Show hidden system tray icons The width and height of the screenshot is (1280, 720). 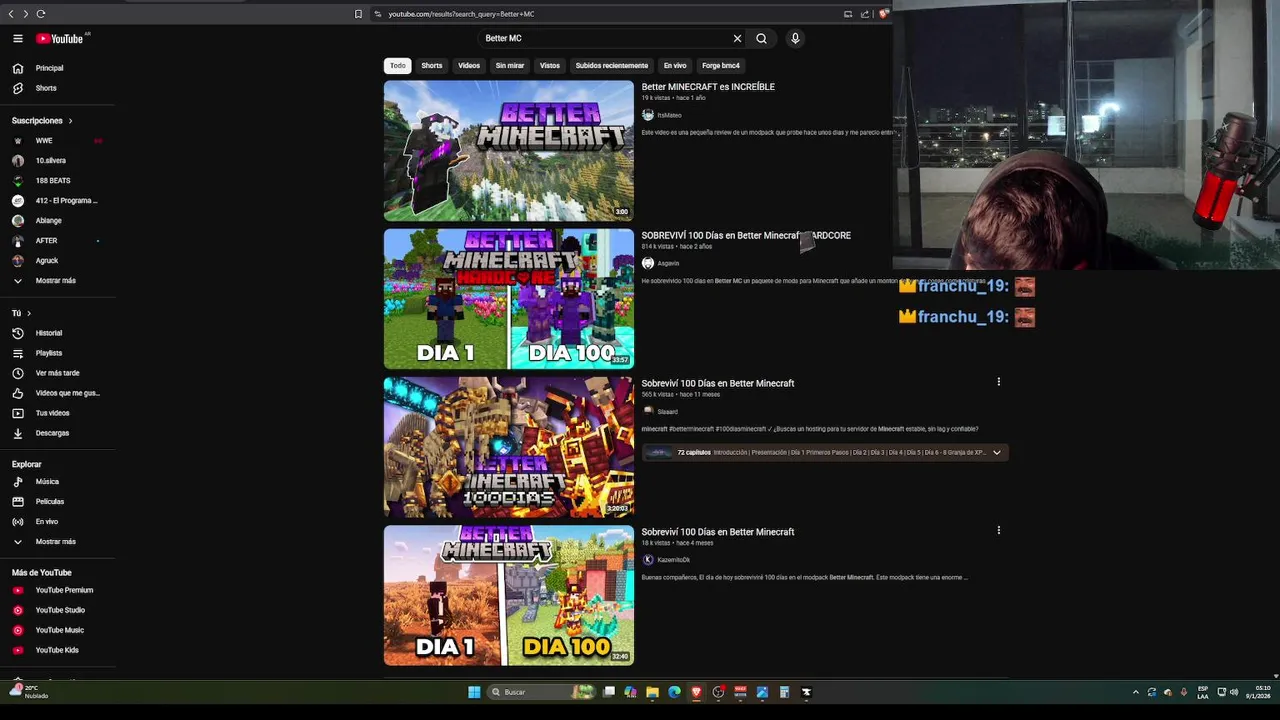(1135, 692)
